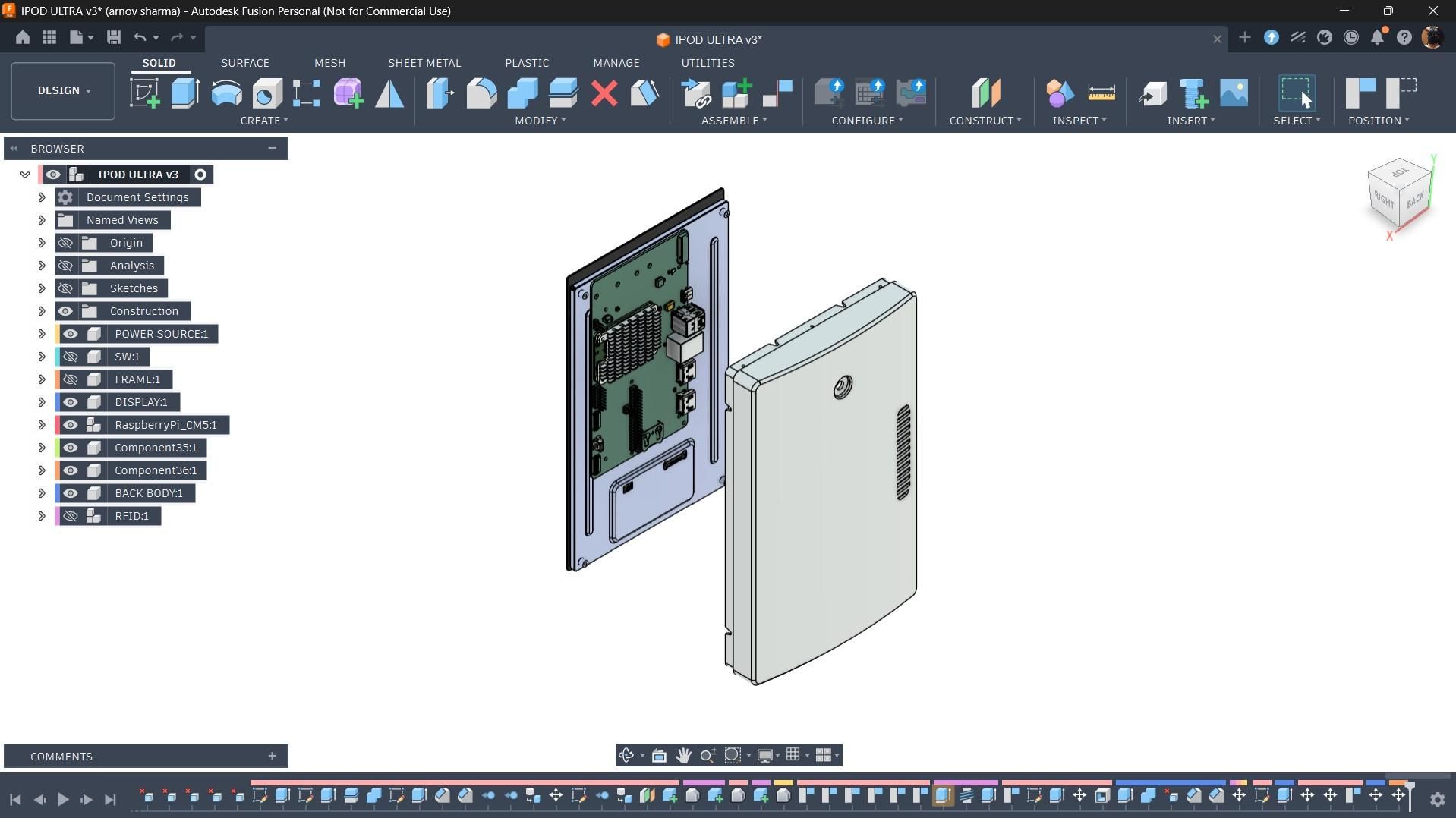Select the Measure tool
The image size is (1456, 818).
[1101, 93]
